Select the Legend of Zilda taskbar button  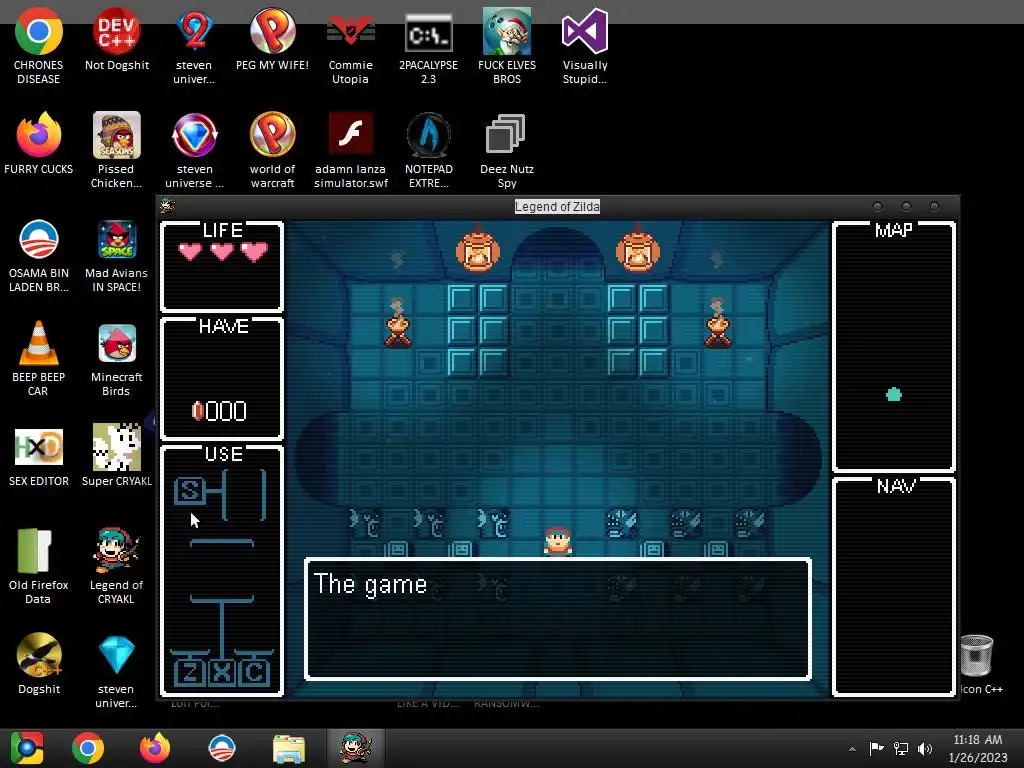click(356, 748)
